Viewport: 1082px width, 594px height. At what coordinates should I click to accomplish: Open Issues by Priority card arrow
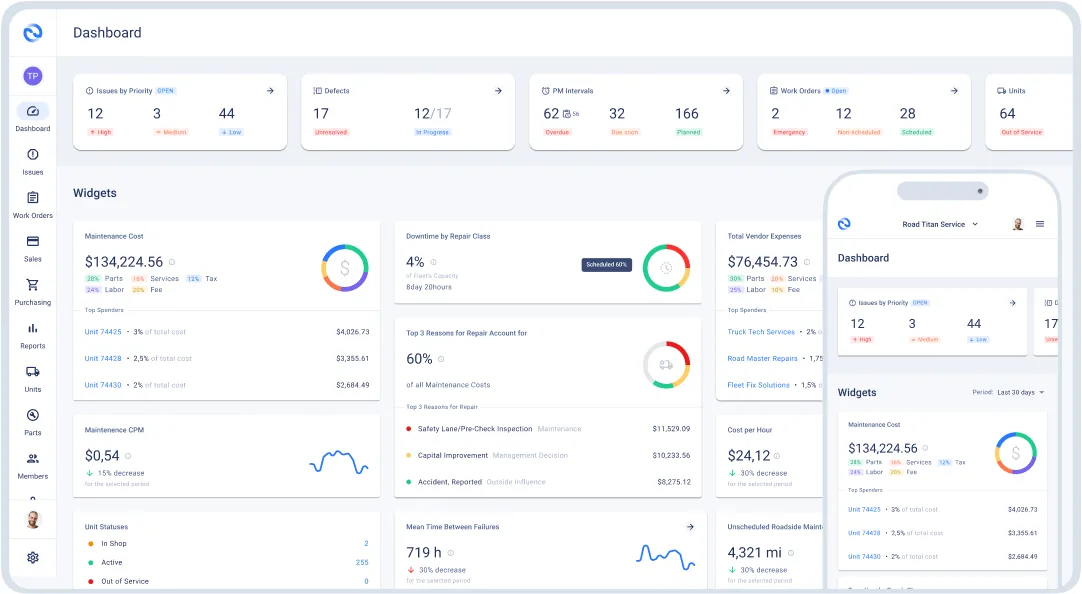[270, 91]
